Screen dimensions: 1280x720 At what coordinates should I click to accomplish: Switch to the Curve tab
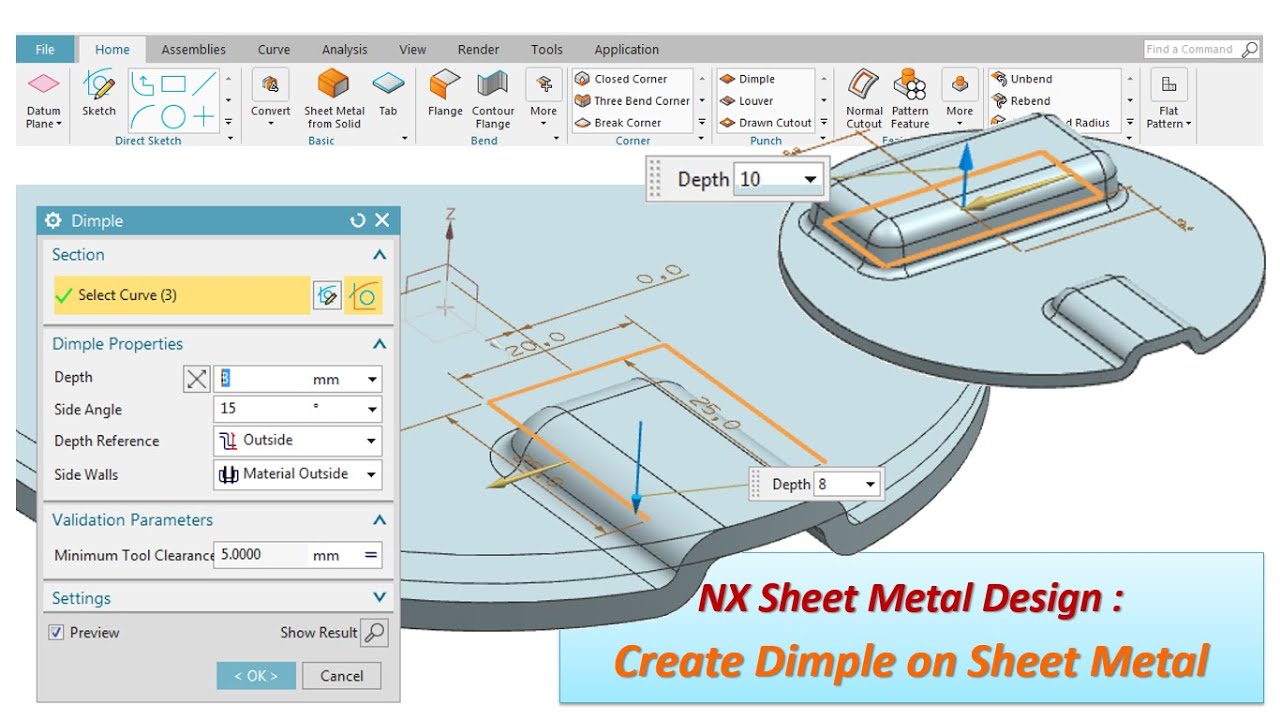click(274, 49)
